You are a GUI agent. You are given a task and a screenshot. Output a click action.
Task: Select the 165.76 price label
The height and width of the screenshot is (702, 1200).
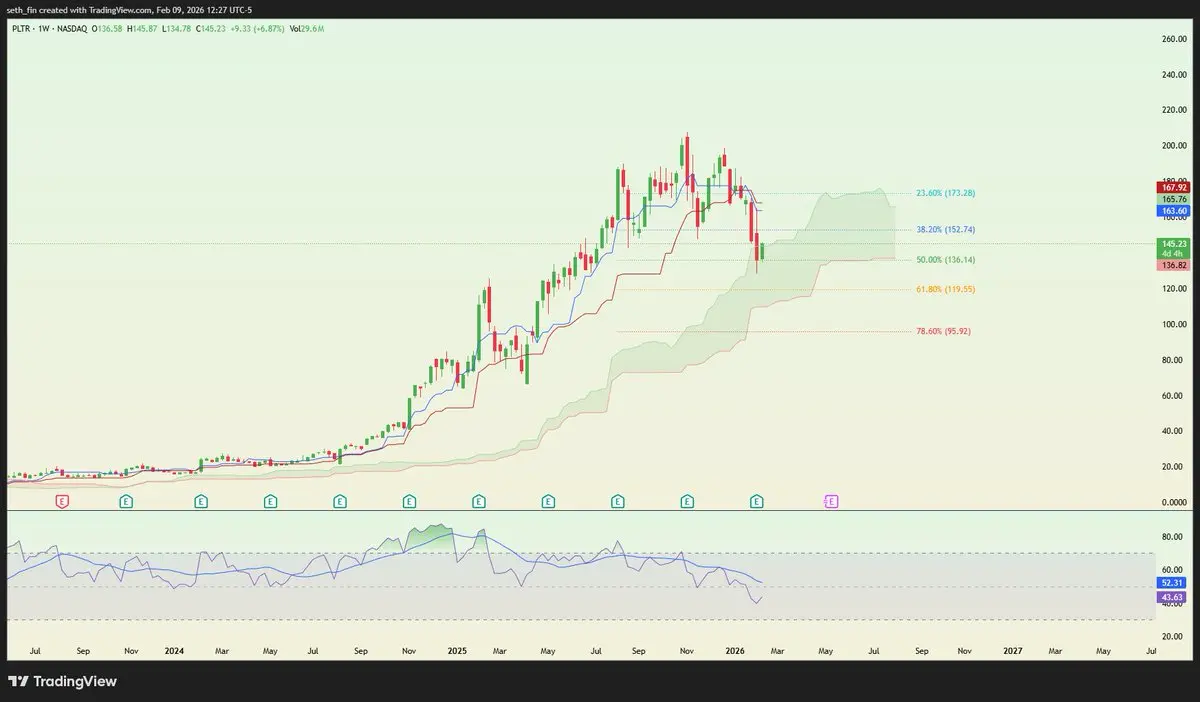[1173, 199]
